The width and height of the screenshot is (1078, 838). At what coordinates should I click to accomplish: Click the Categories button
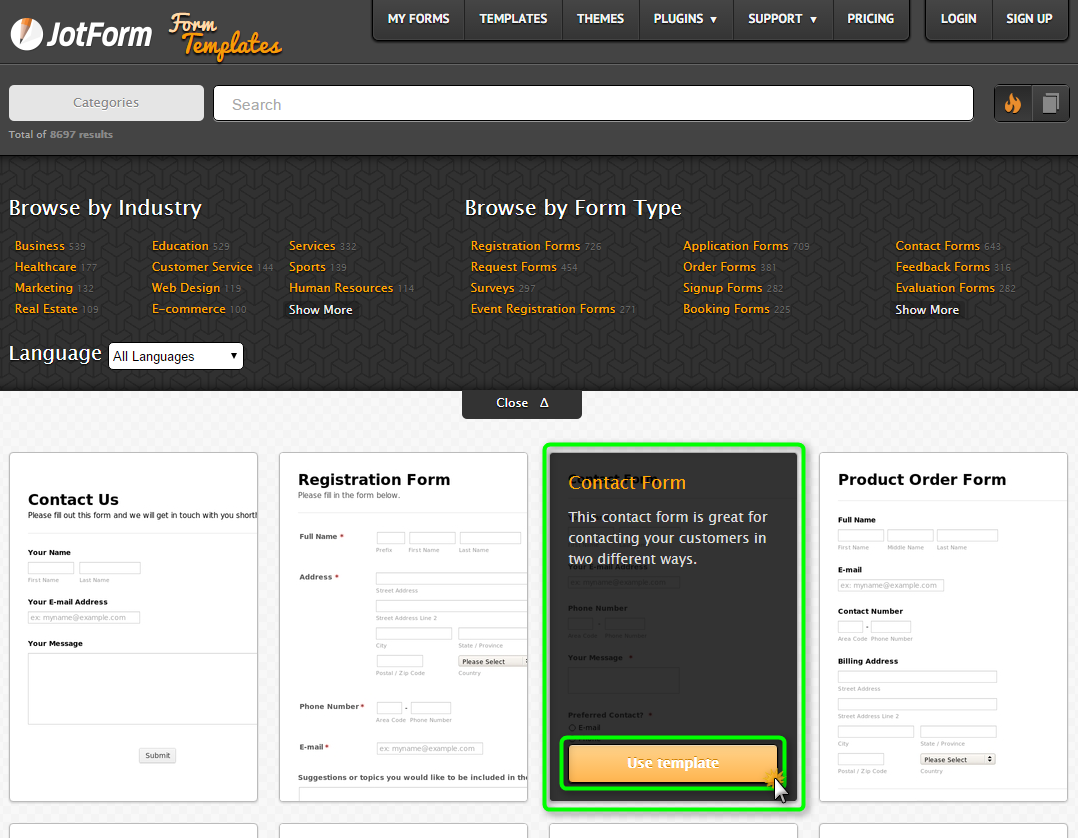pyautogui.click(x=106, y=103)
